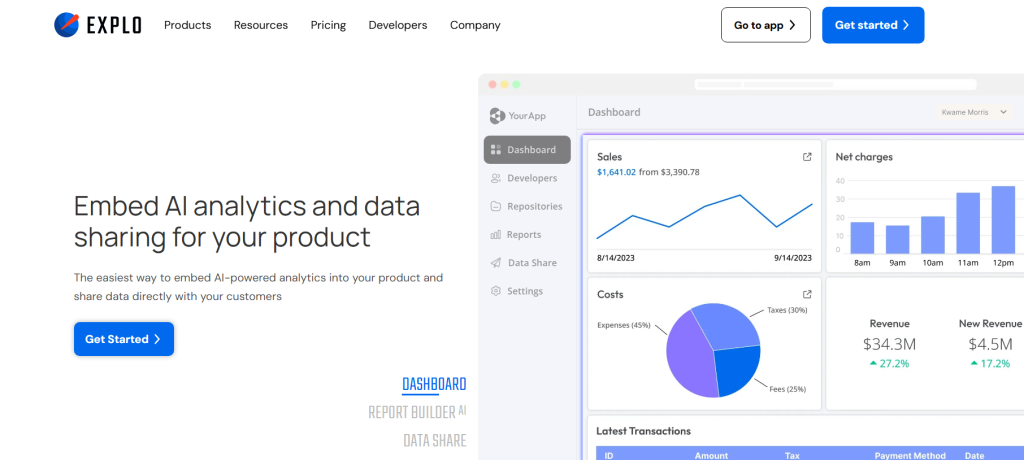Click the Explo logo icon
Image resolution: width=1024 pixels, height=460 pixels.
pyautogui.click(x=67, y=25)
